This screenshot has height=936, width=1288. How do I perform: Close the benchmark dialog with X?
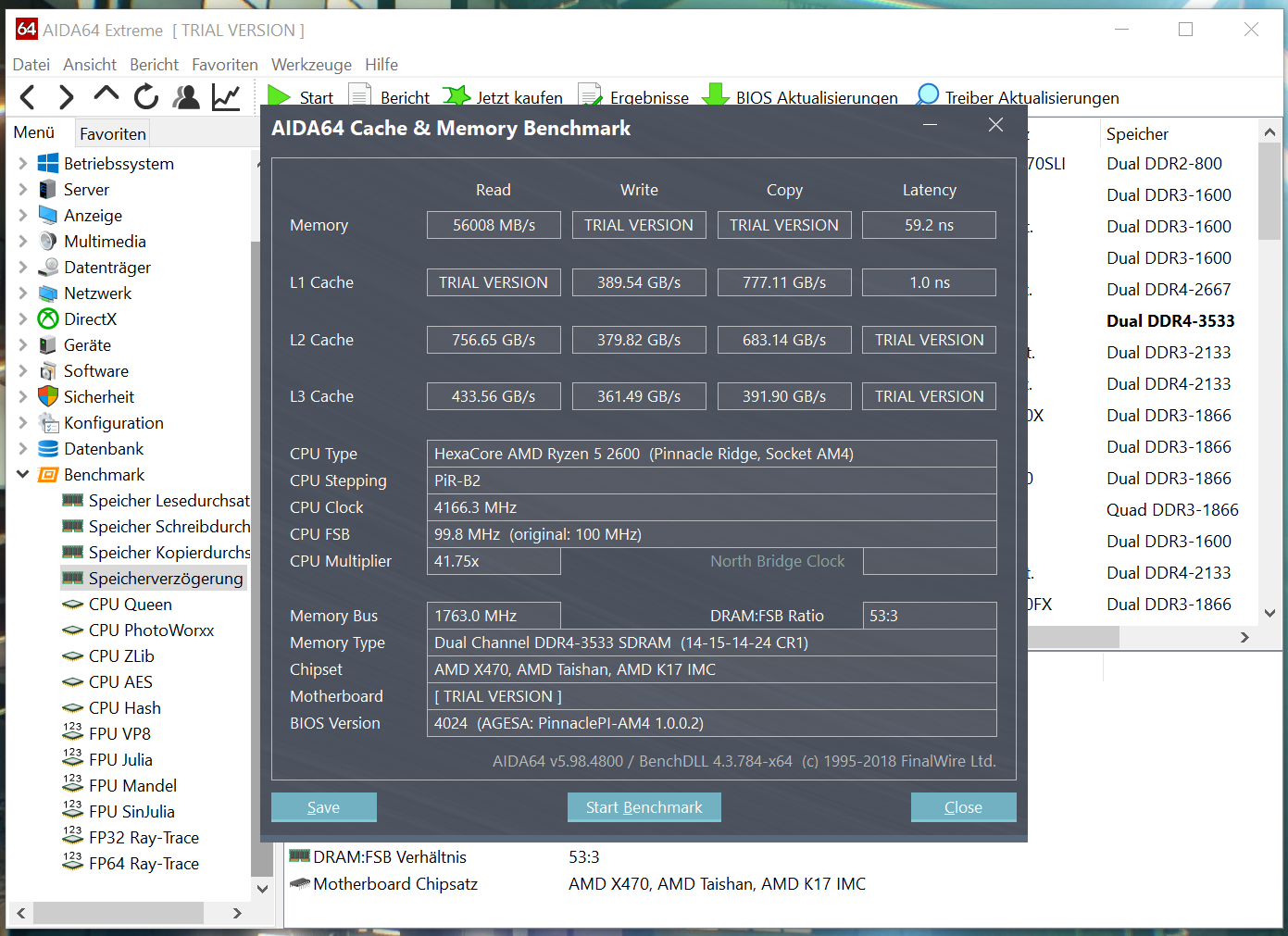click(995, 125)
